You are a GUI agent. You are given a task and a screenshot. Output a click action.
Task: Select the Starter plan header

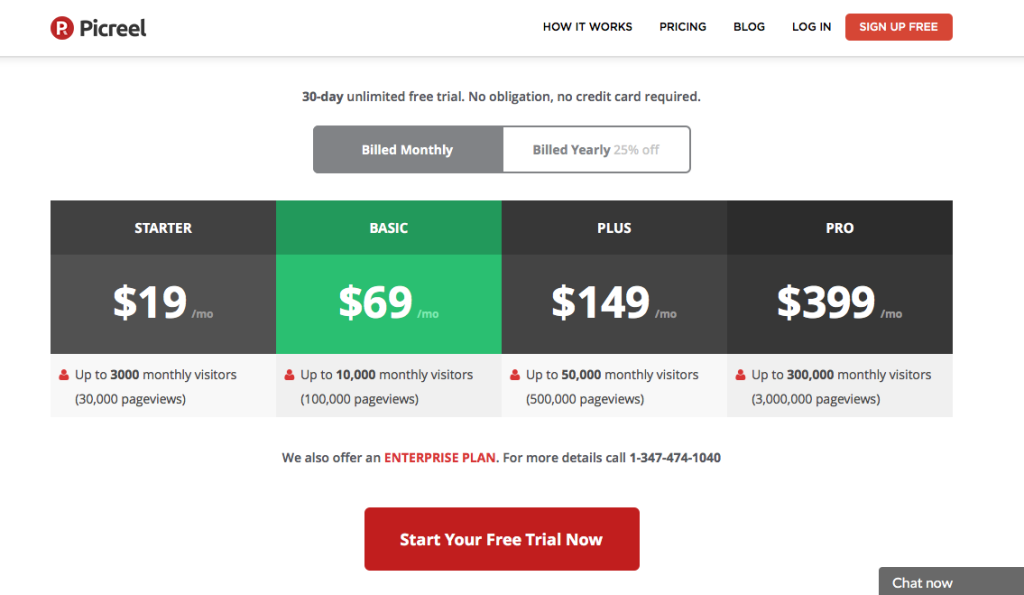[163, 228]
